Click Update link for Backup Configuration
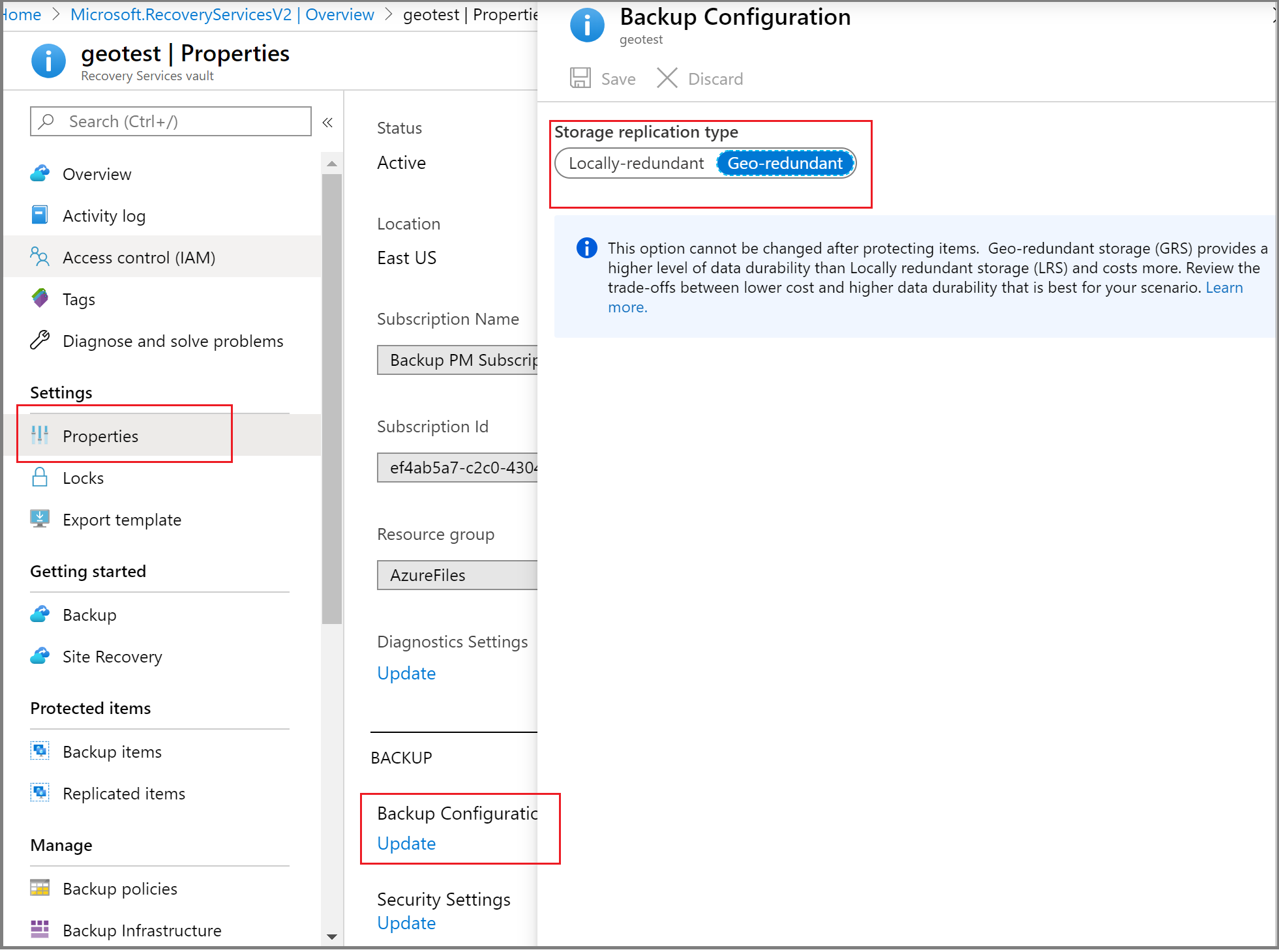Screen dimensions: 1279x952 click(405, 843)
